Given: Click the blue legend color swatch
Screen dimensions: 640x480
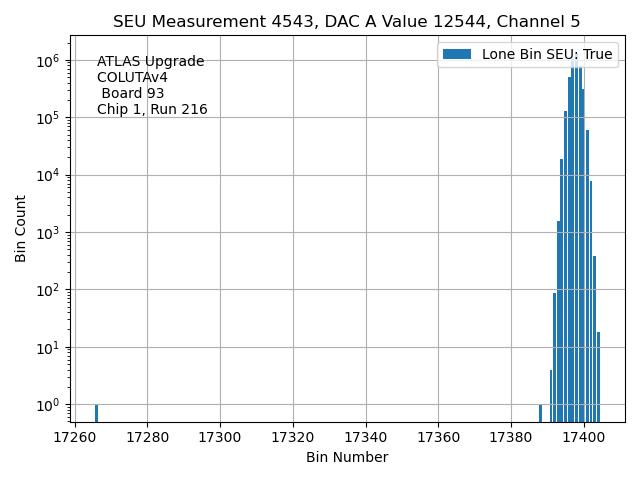Looking at the screenshot, I should click(x=457, y=54).
